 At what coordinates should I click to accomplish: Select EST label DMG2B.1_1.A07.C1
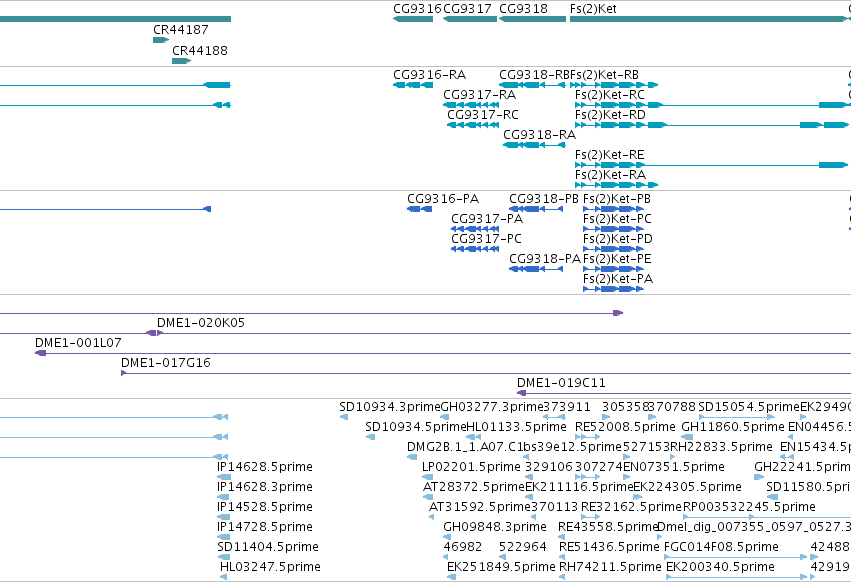465,447
